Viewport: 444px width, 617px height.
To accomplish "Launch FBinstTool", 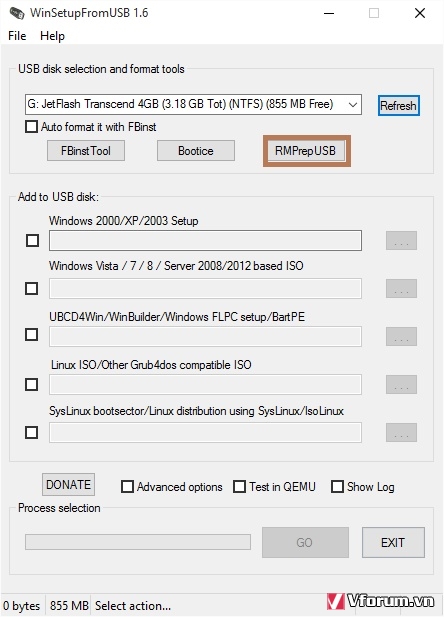I will click(x=86, y=151).
